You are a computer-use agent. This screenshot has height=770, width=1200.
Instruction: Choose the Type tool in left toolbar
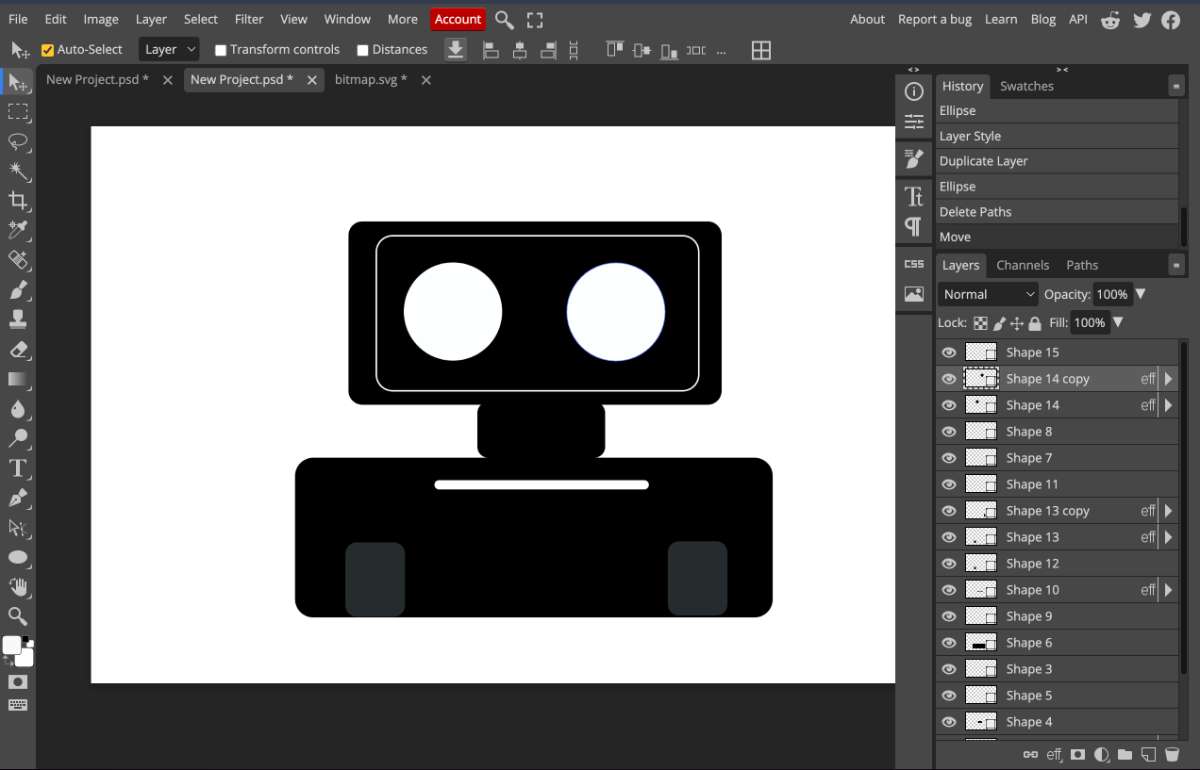18,468
